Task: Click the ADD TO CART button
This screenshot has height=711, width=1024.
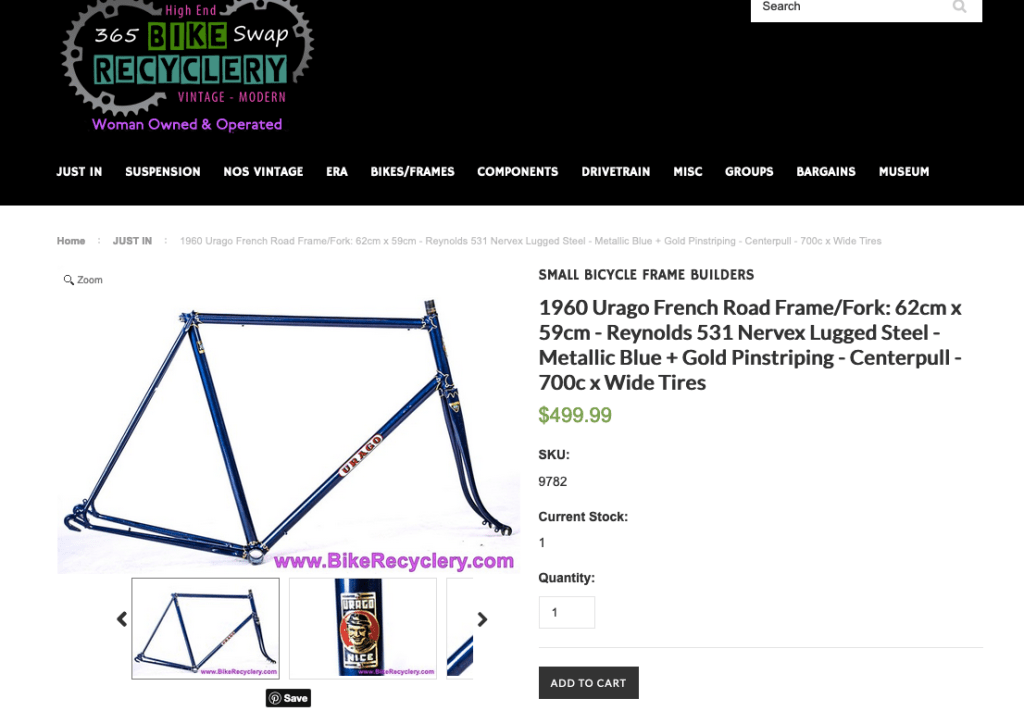Action: [588, 683]
